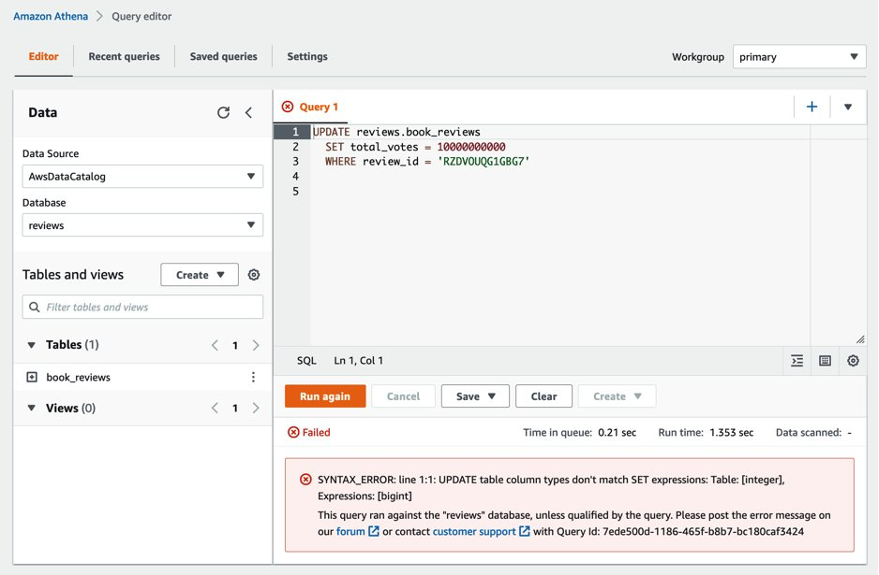879x575 pixels.
Task: Open Tables and views settings gear
Action: (254, 275)
